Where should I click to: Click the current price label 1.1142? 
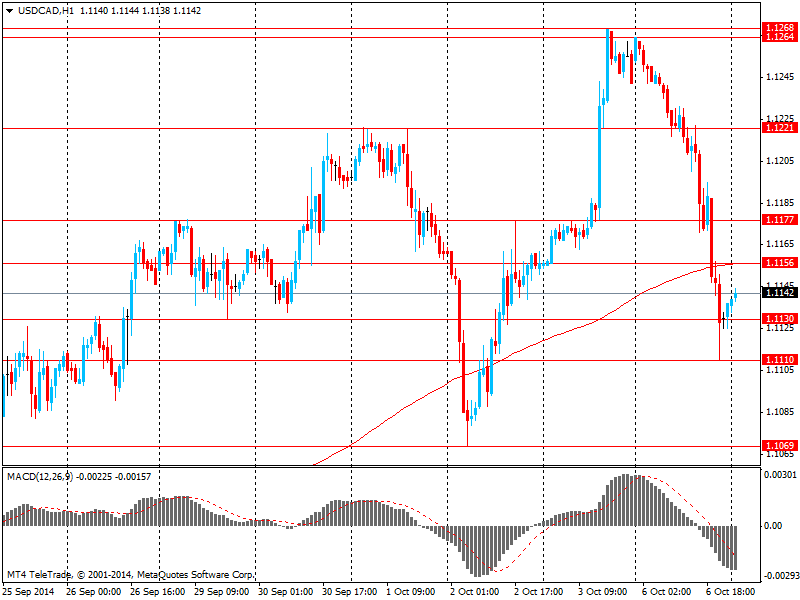click(780, 293)
